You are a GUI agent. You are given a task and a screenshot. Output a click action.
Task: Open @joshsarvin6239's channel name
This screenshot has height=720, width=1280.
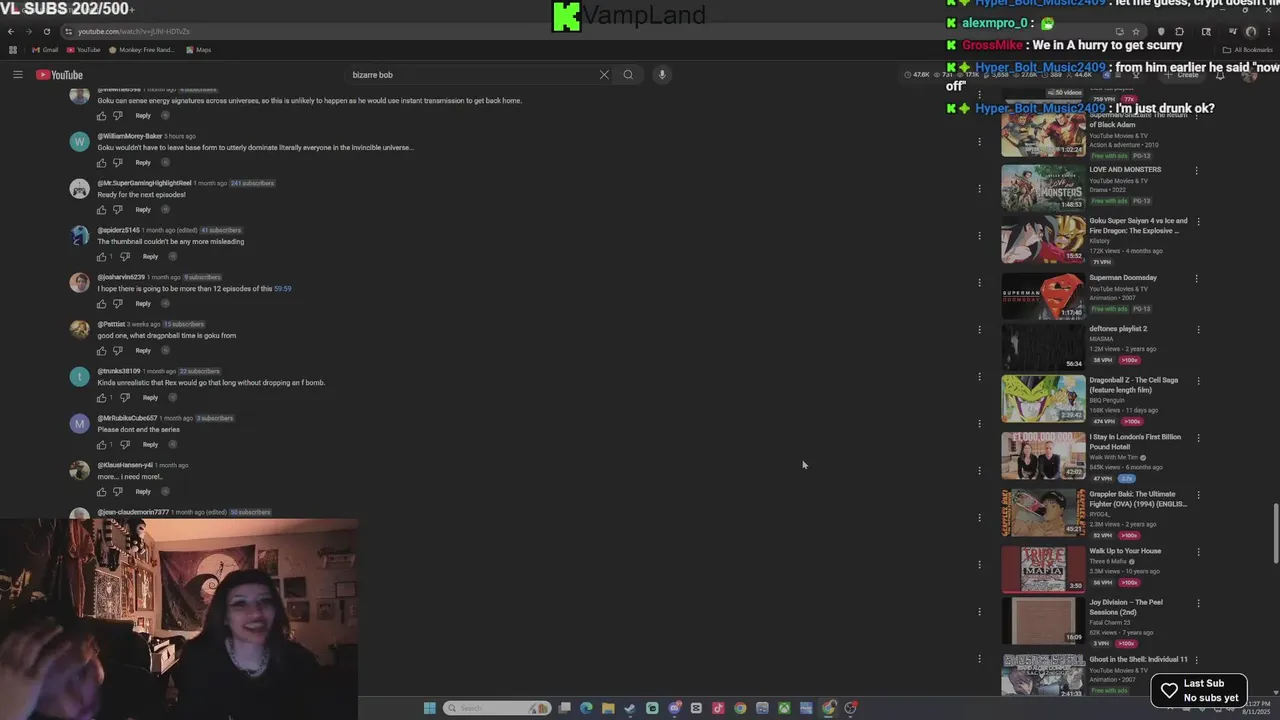121,277
